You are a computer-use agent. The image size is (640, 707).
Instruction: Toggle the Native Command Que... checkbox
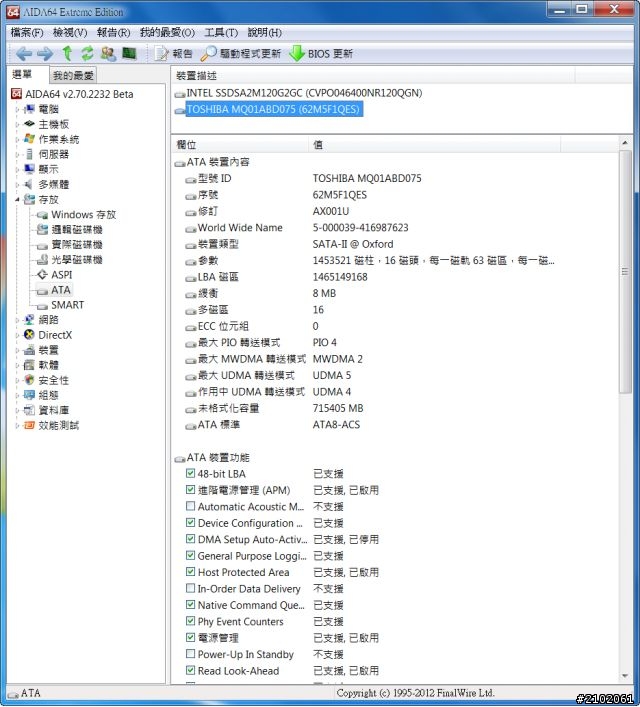click(x=190, y=605)
